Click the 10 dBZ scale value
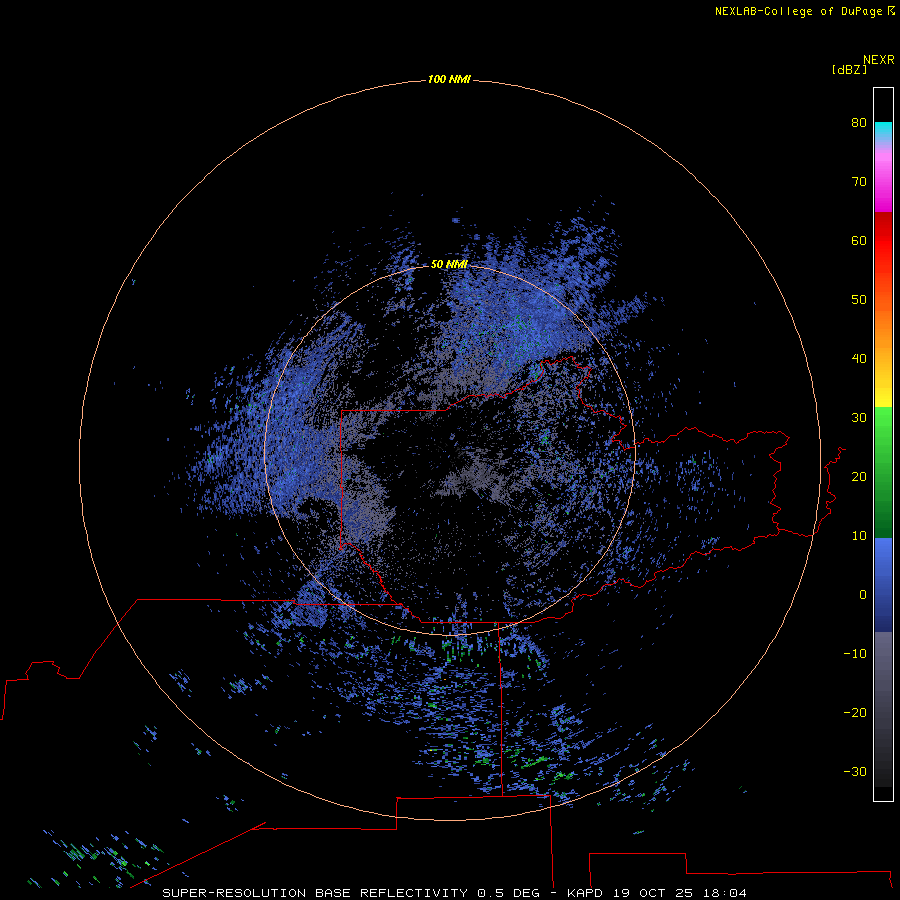Image resolution: width=900 pixels, height=900 pixels. click(x=859, y=536)
